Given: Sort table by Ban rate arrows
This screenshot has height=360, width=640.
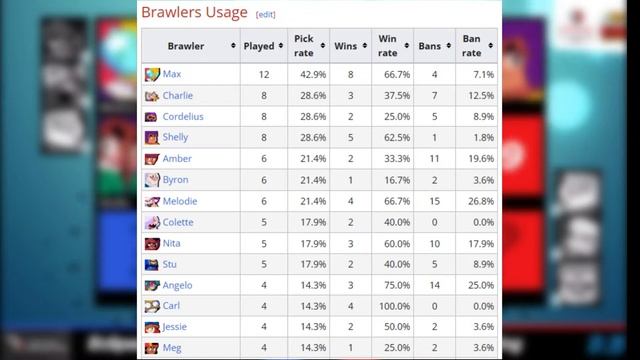Looking at the screenshot, I should click(x=491, y=46).
